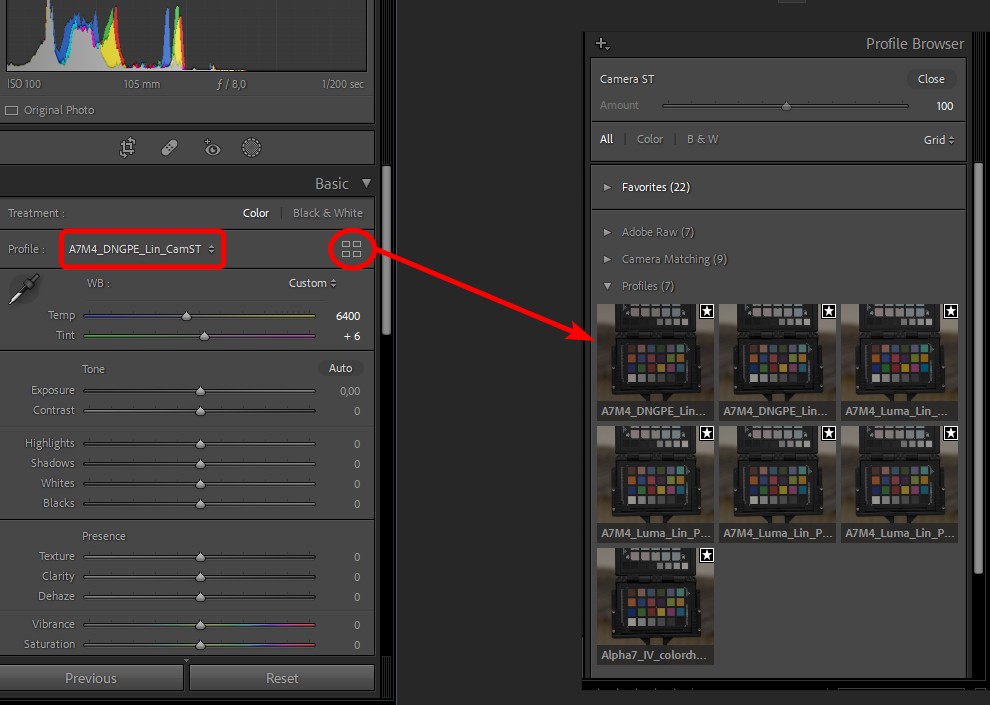This screenshot has height=705, width=990.
Task: Expand the Camera Matching (9) group
Action: 673,259
